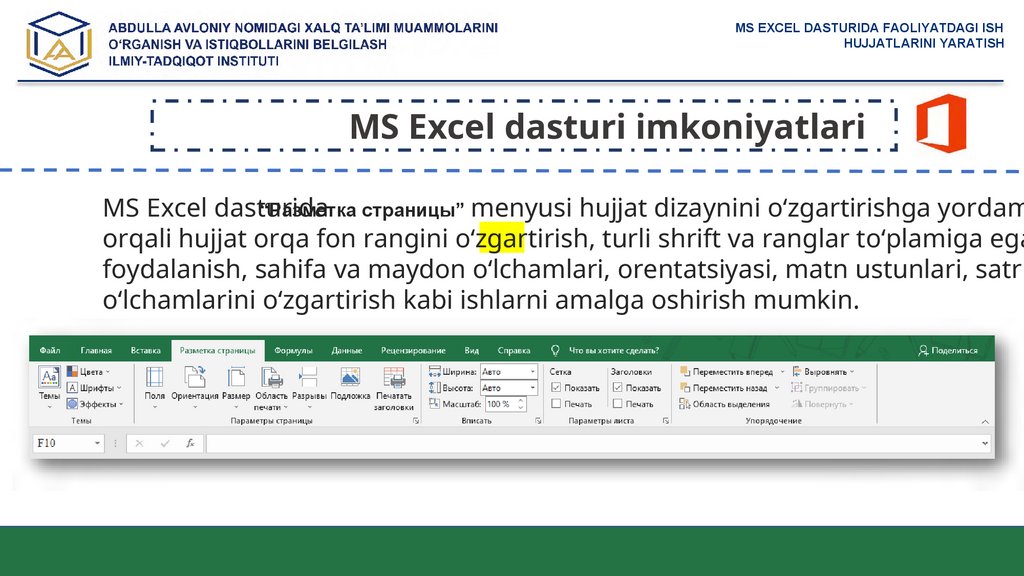Screen dimensions: 1024x576
Task: Switch to the Данные tab
Action: pos(347,351)
